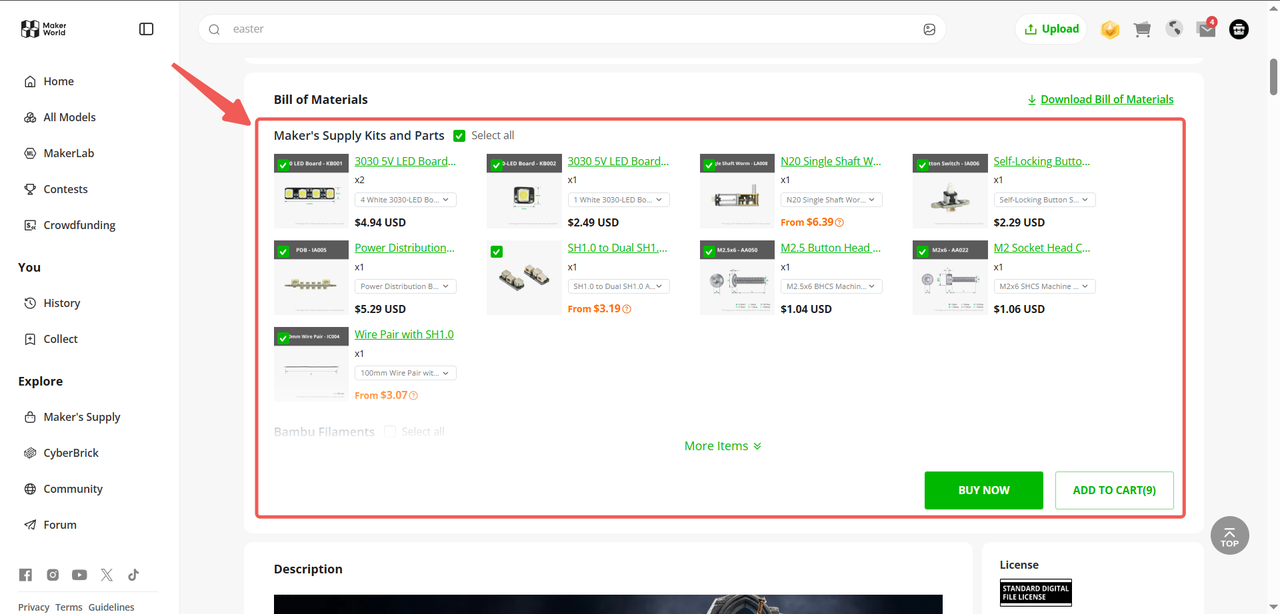Click the ADD TO CART(9) button
Viewport: 1280px width, 614px height.
click(x=1114, y=490)
